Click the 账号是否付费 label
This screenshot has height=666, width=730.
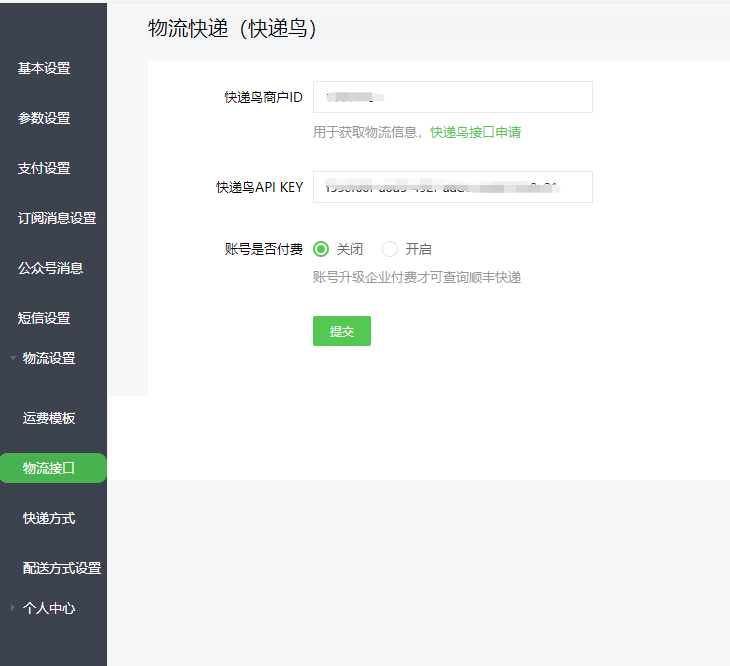(264, 249)
